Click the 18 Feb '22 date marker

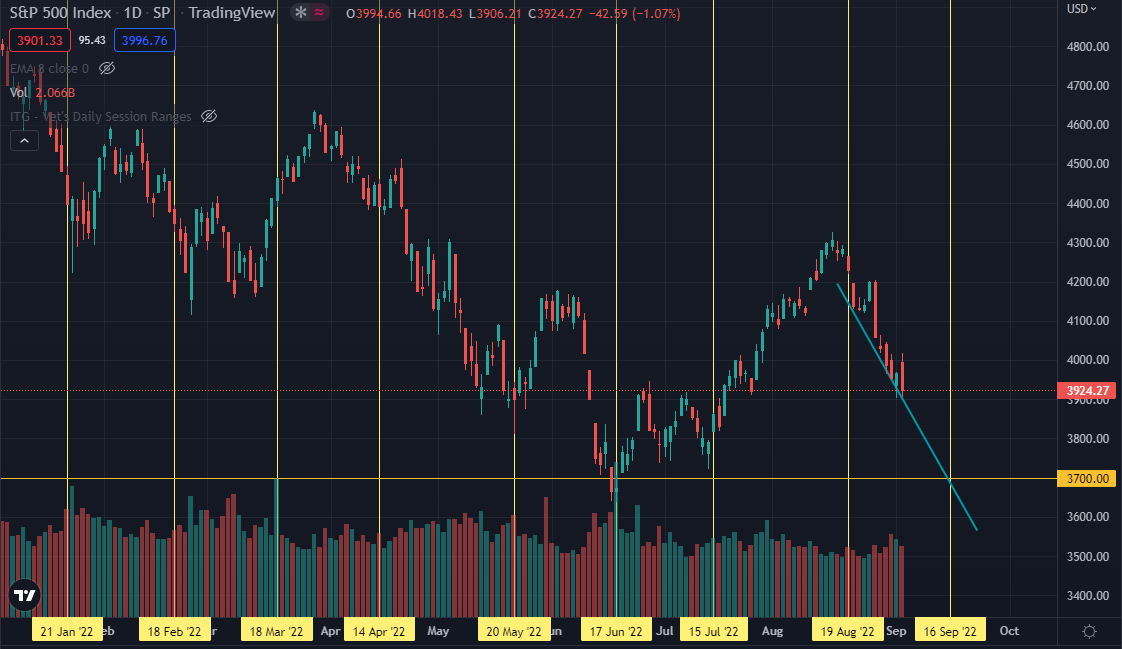(175, 631)
